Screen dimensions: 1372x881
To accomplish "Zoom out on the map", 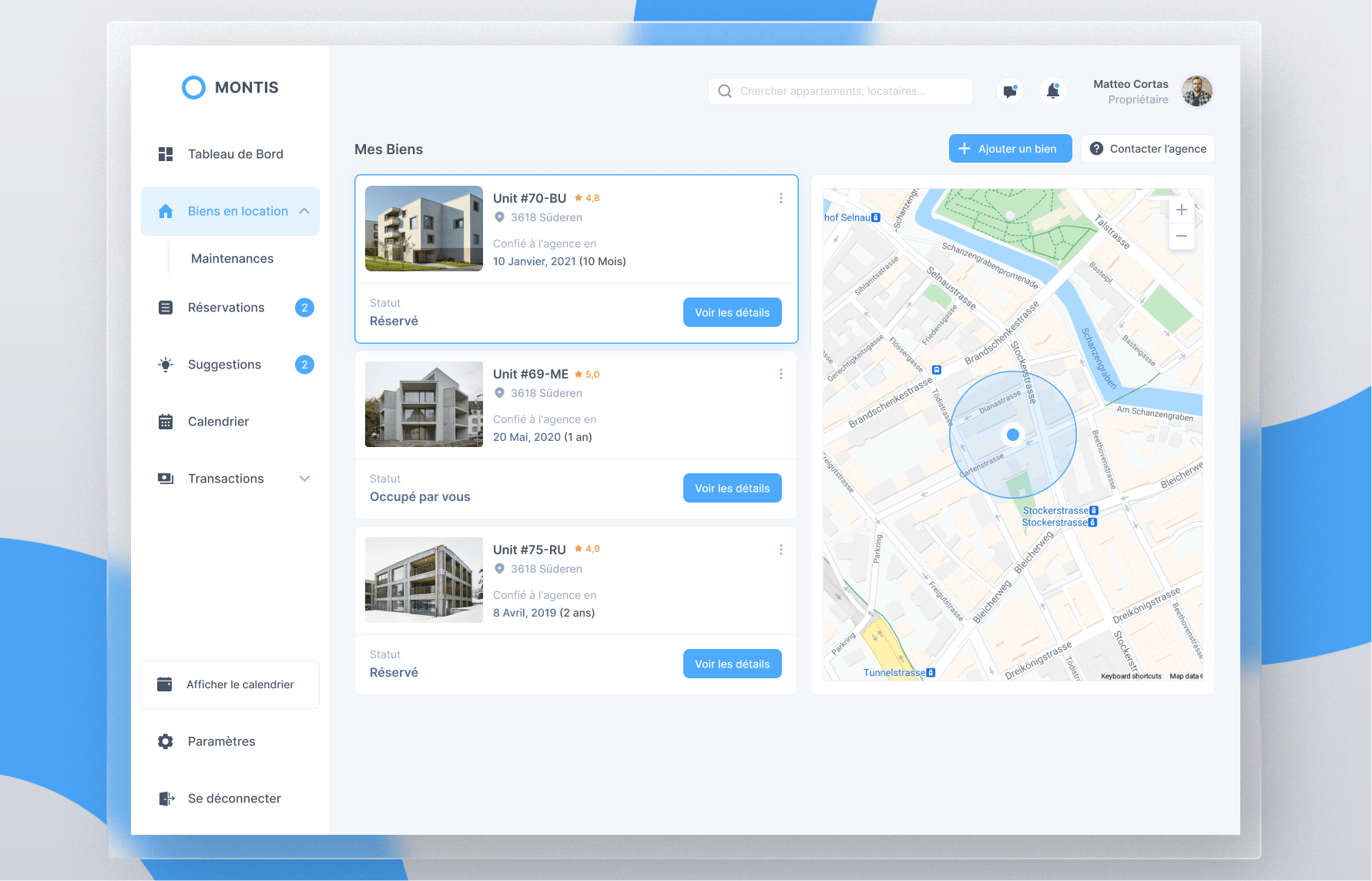I will [1182, 236].
